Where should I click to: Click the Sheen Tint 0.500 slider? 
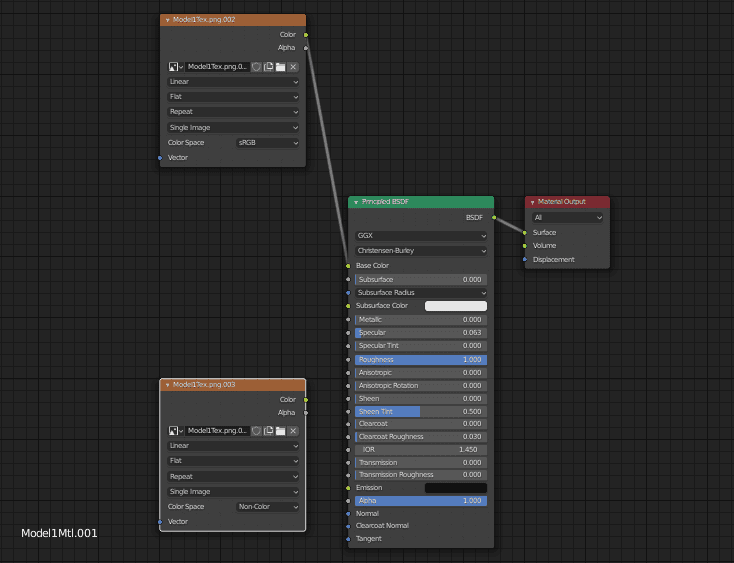[x=421, y=412]
